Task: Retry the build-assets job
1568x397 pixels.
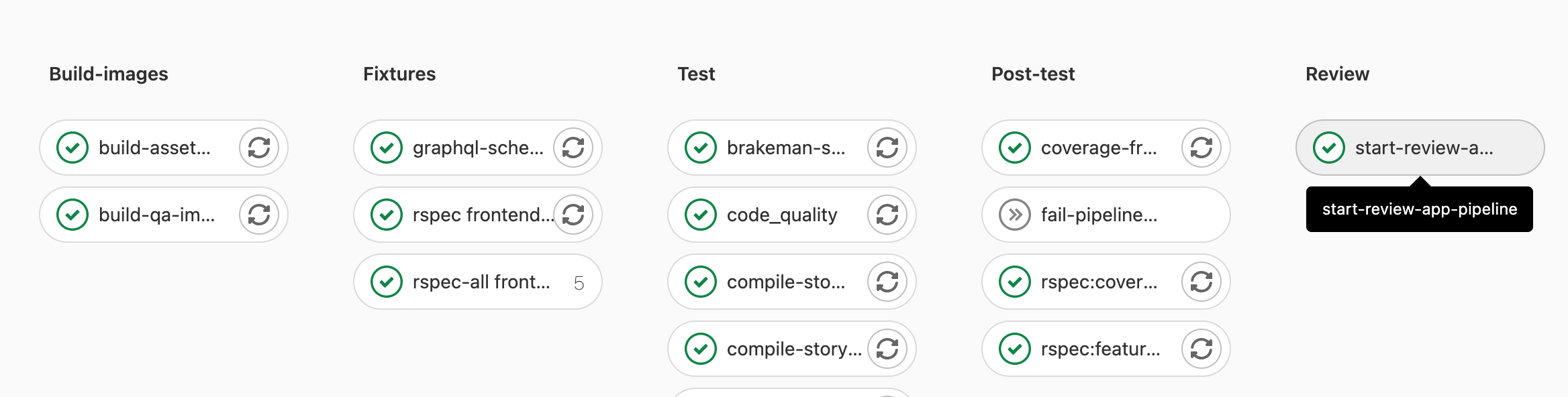Action: point(259,148)
